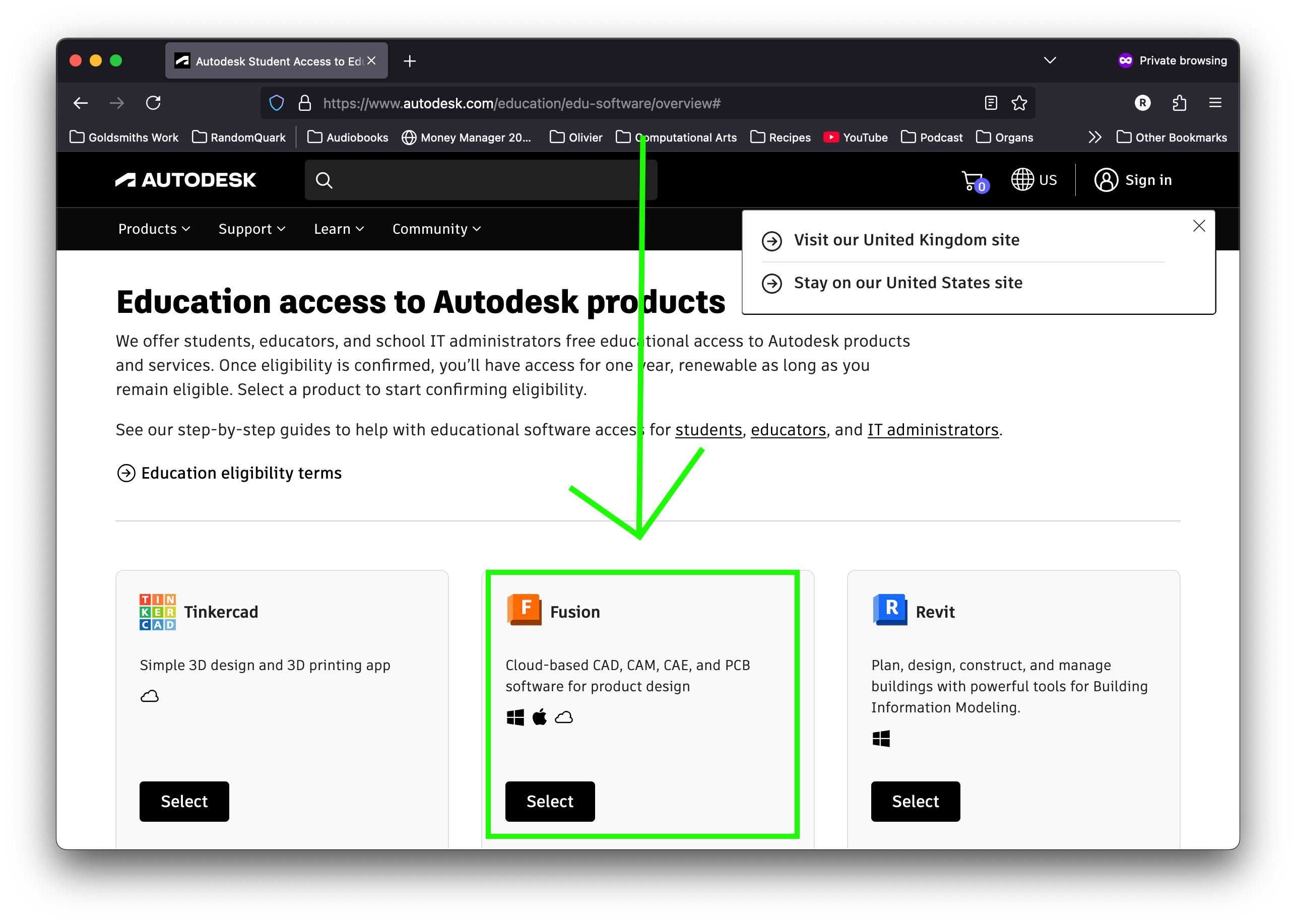The image size is (1296, 924).
Task: Choose Visit our United Kingdom site
Action: coord(890,240)
